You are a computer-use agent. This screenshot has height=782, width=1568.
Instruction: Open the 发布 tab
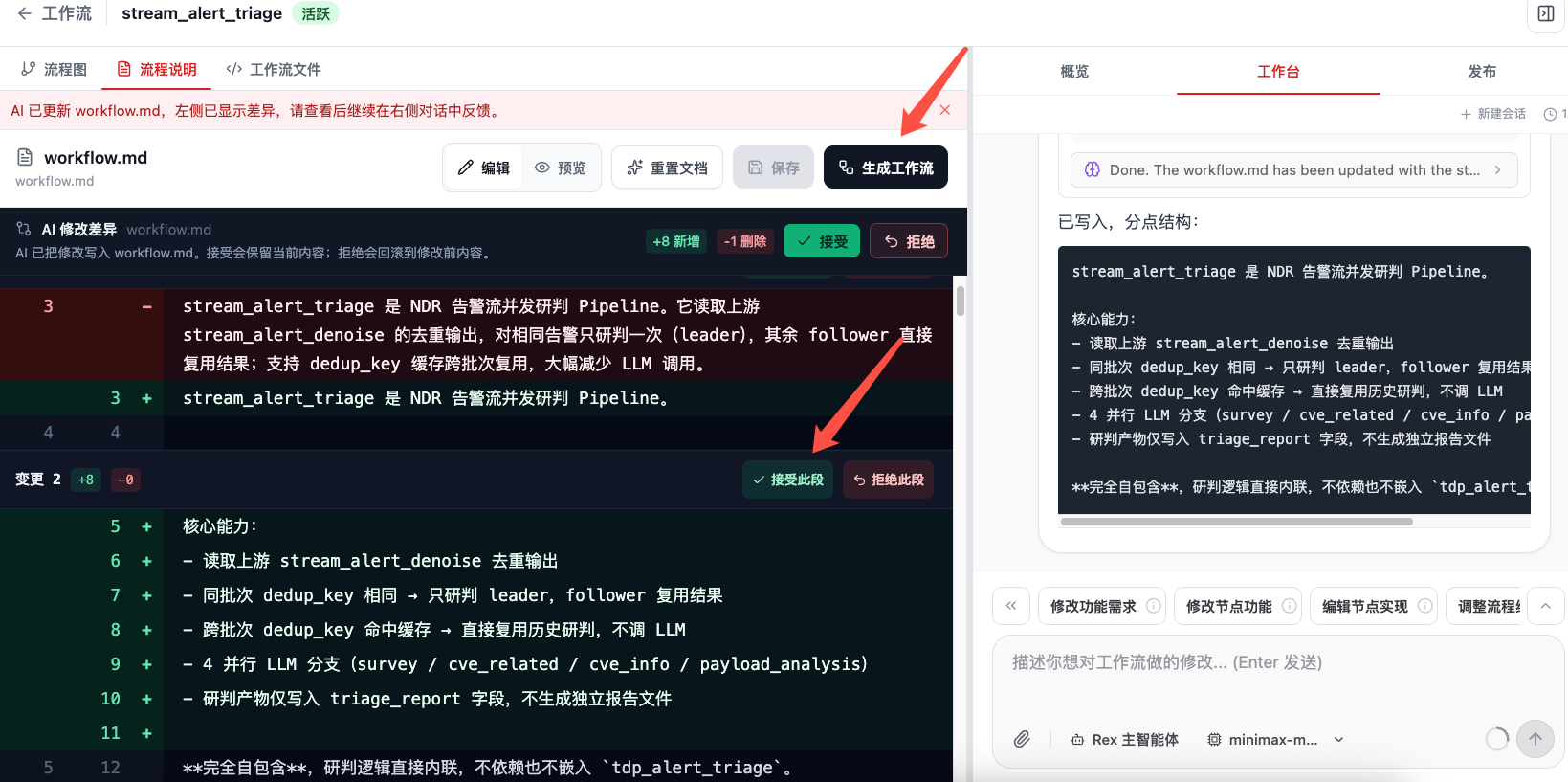1482,72
